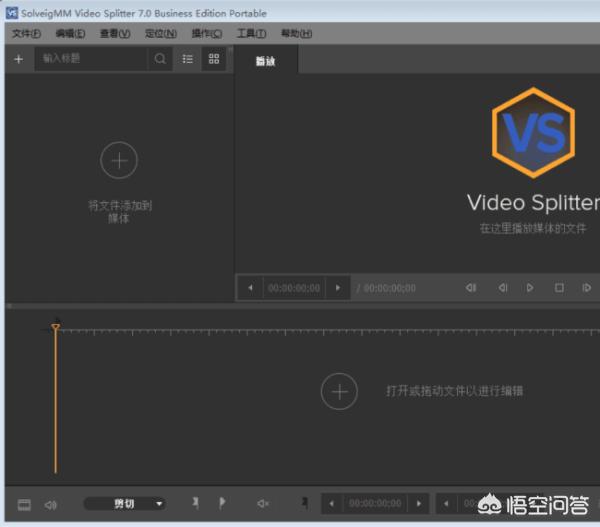Select the 播放 tab
Viewport: 600px width, 527px height.
266,60
